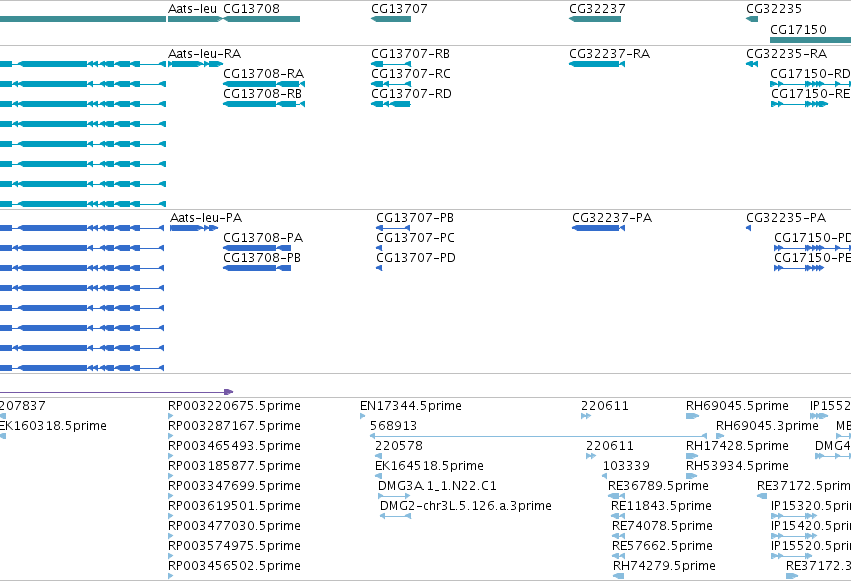Select transcript CG17150-RE

(x=799, y=104)
